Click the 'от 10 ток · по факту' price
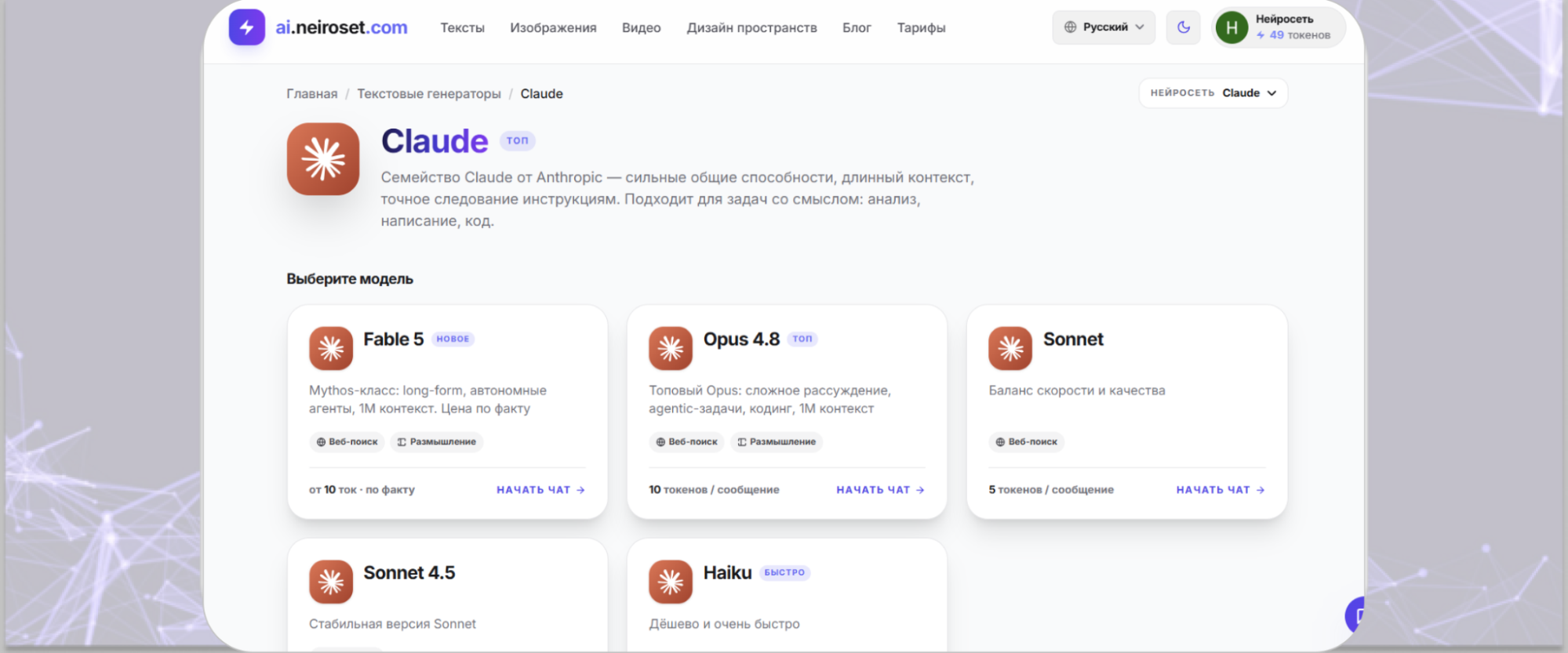The image size is (1568, 653). coord(362,490)
